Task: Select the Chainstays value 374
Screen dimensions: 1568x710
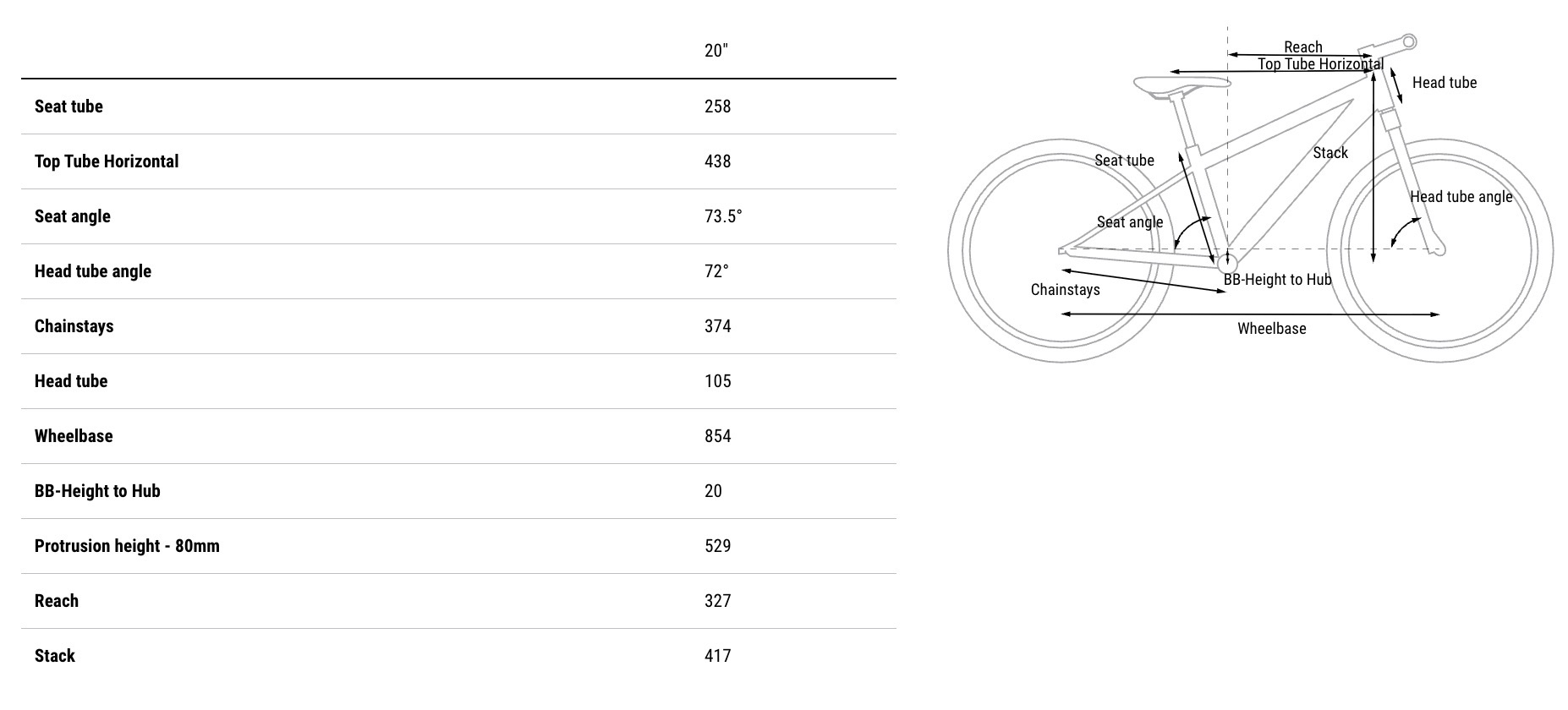Action: [x=717, y=326]
